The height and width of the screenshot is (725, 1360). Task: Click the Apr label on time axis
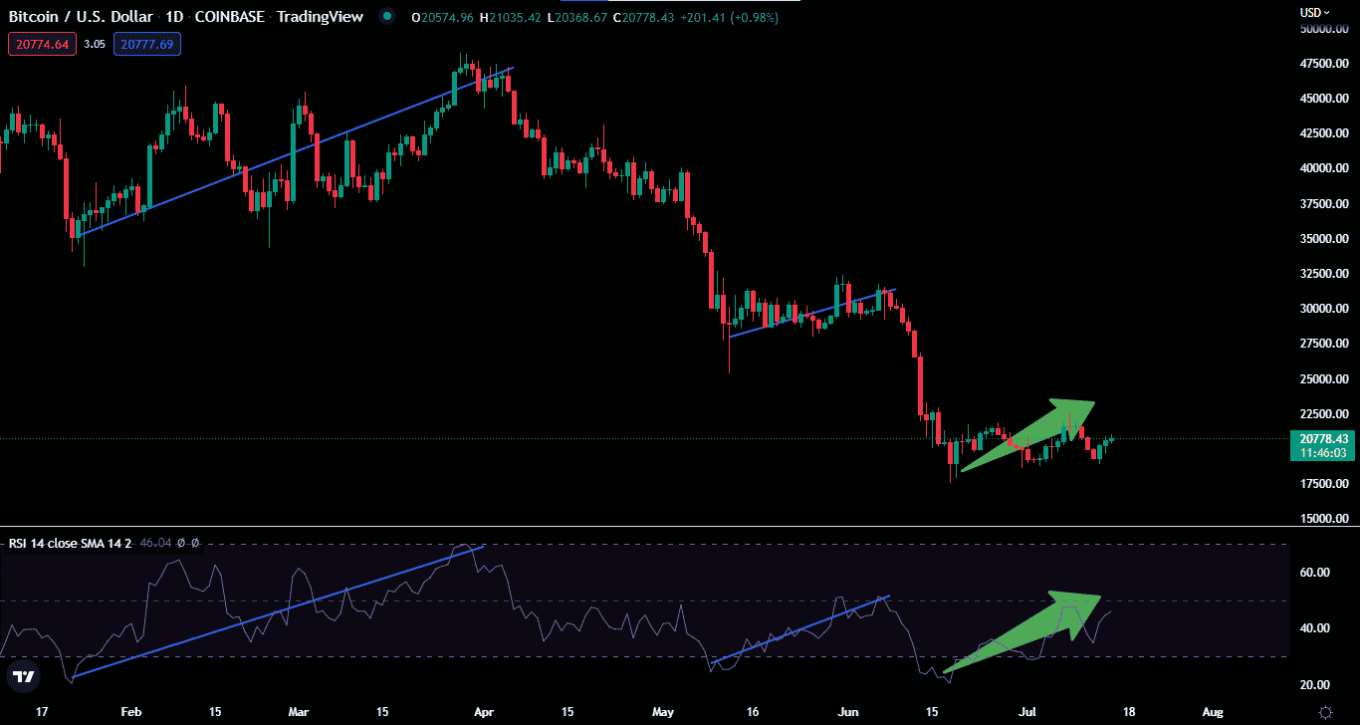(x=483, y=712)
